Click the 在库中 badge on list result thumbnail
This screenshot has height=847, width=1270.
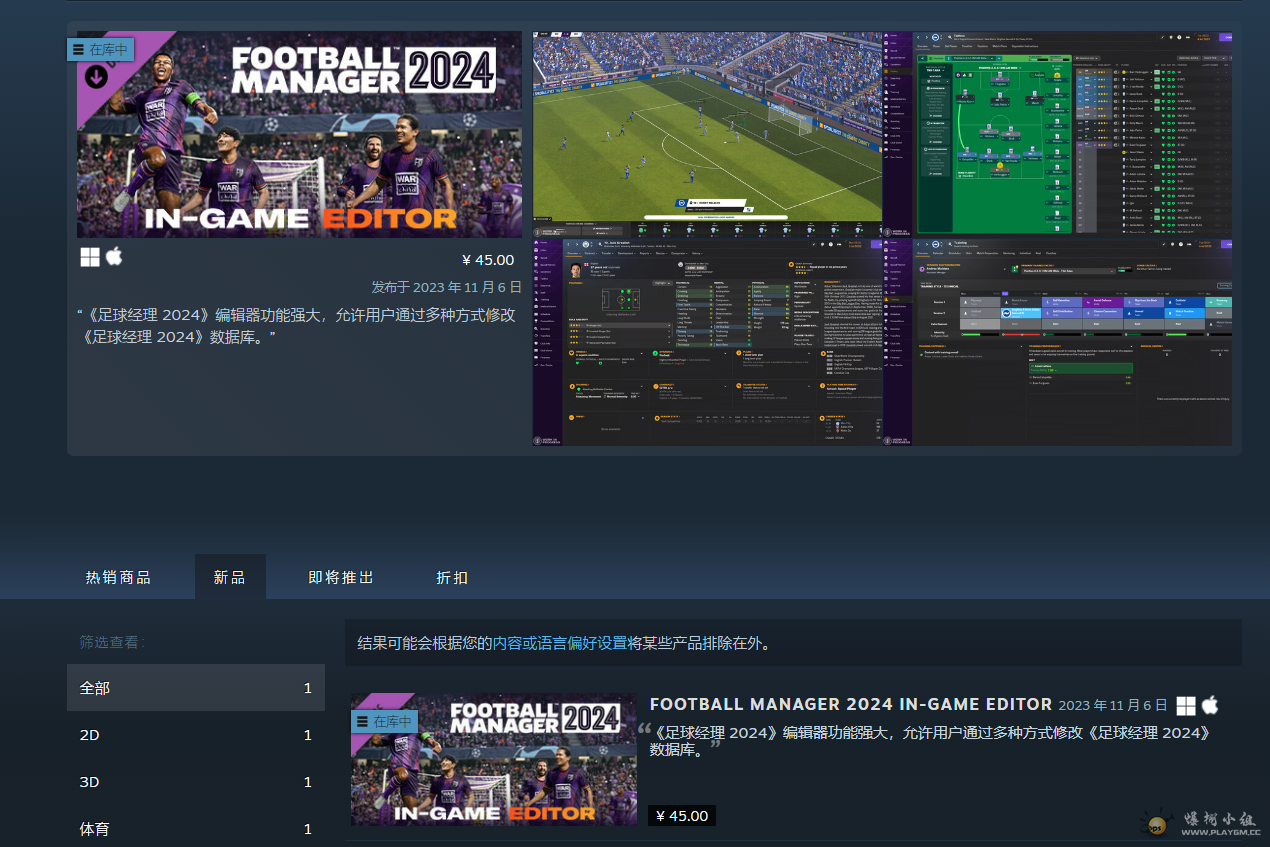(x=384, y=721)
